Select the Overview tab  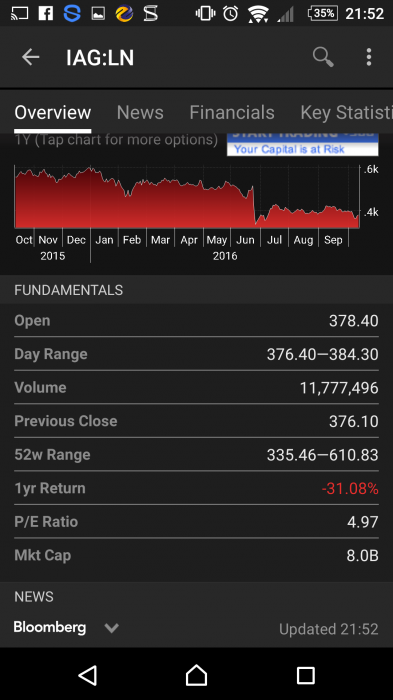(x=53, y=112)
